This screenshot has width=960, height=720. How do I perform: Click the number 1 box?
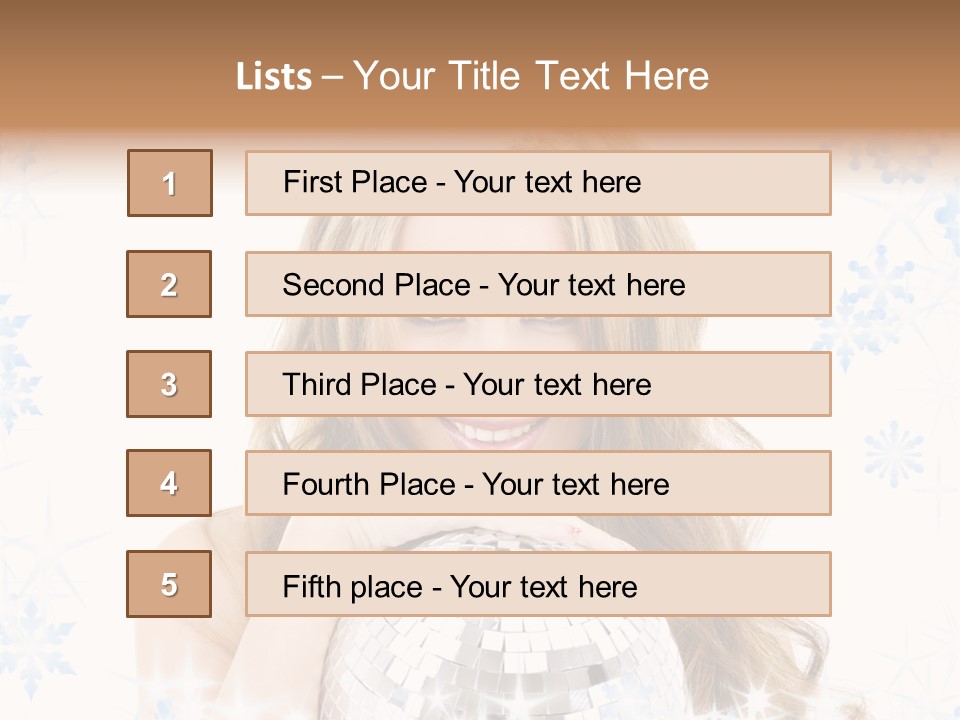pos(169,183)
